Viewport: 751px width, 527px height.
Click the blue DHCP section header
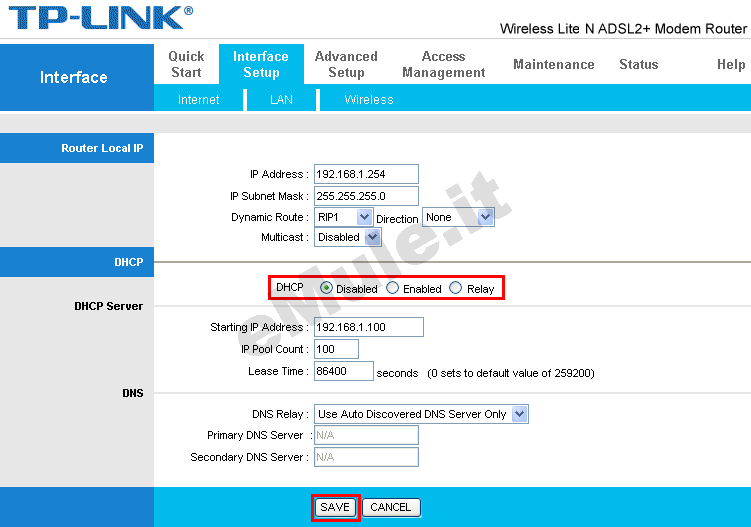77,262
